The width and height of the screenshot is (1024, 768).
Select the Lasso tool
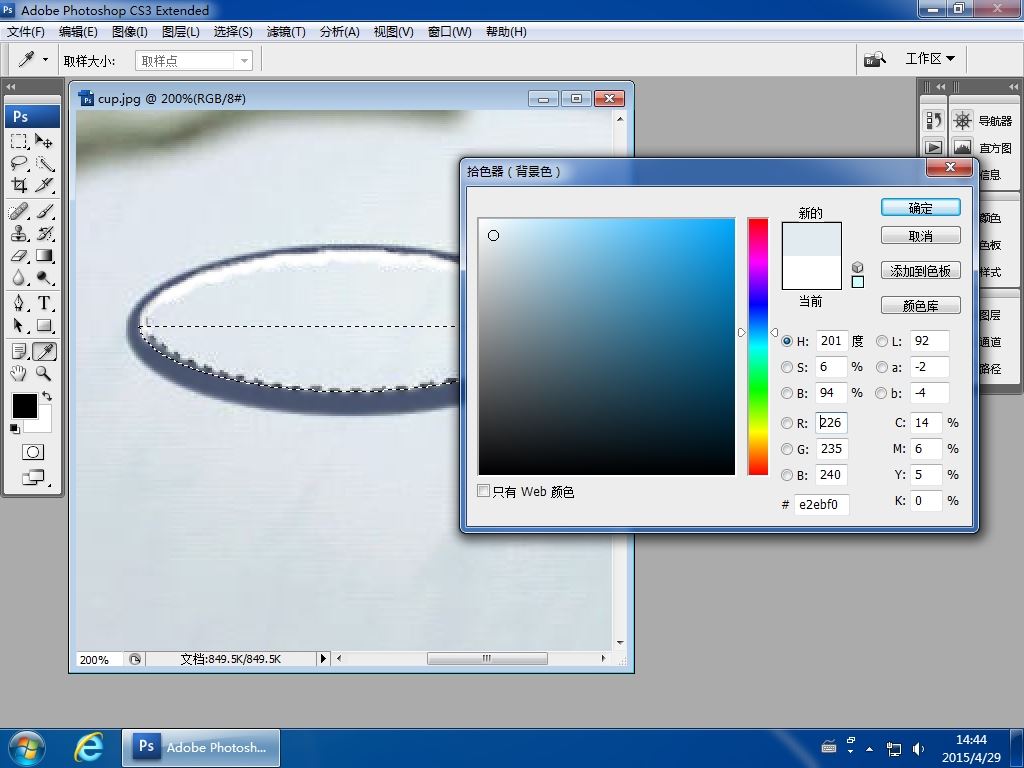[19, 163]
